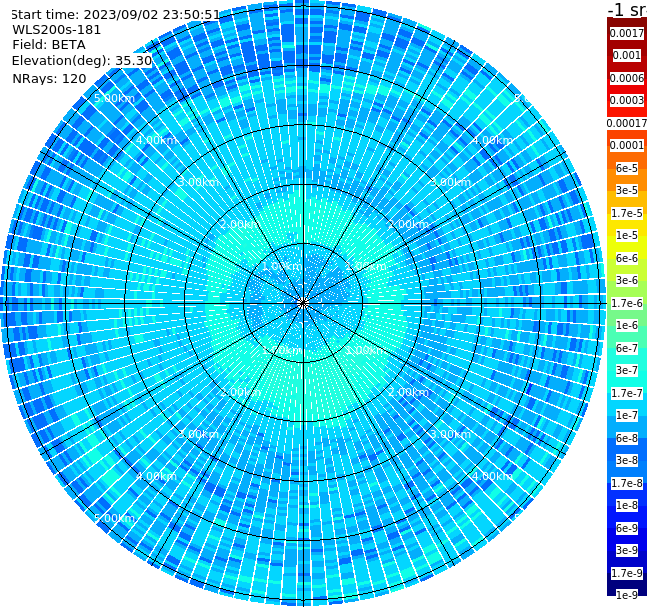The width and height of the screenshot is (647, 607).
Task: Select the 'WLS200s-181' instrument label
Action: pos(57,30)
